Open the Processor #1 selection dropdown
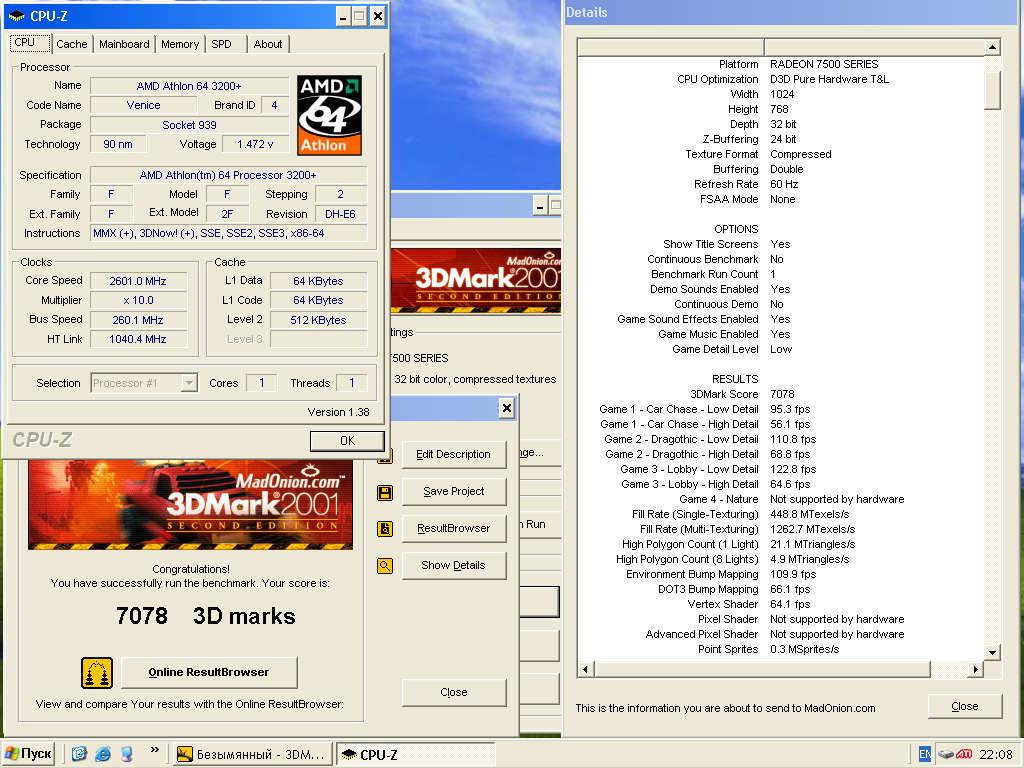 (x=189, y=383)
